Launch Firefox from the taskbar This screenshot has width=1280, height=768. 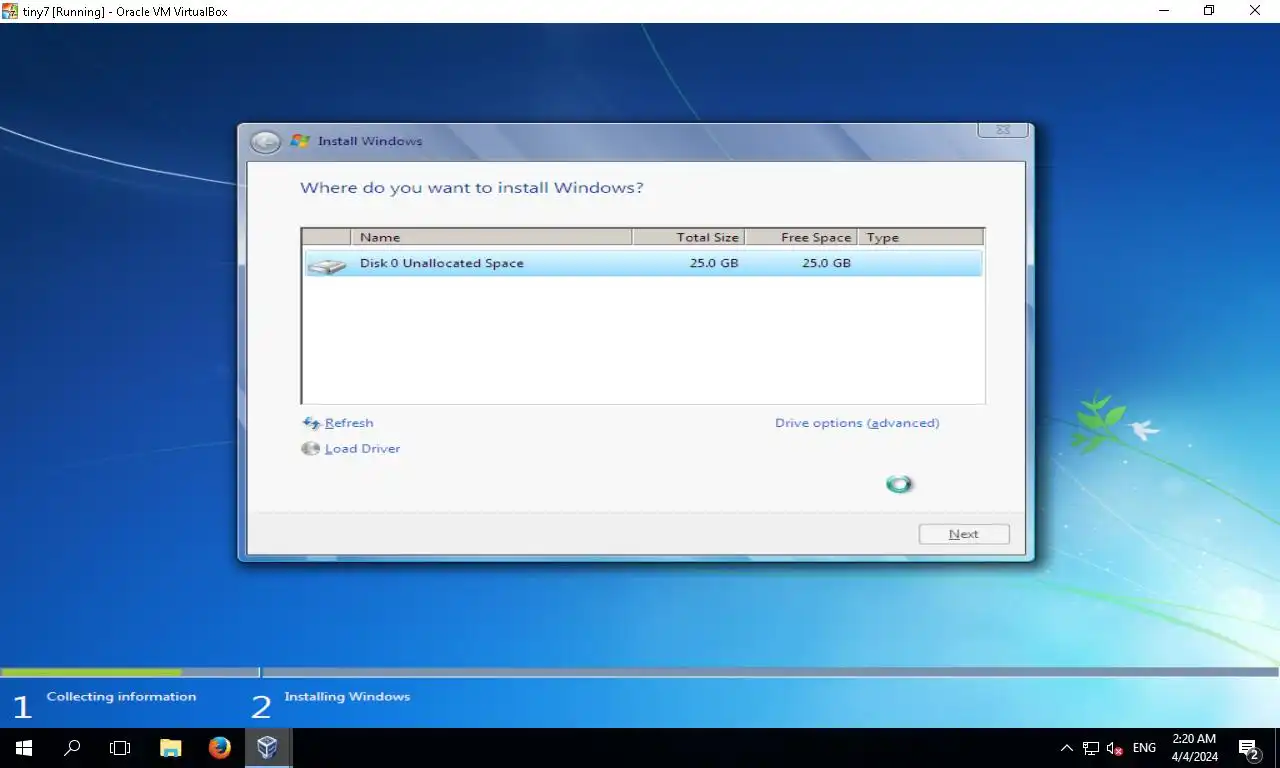pos(219,748)
